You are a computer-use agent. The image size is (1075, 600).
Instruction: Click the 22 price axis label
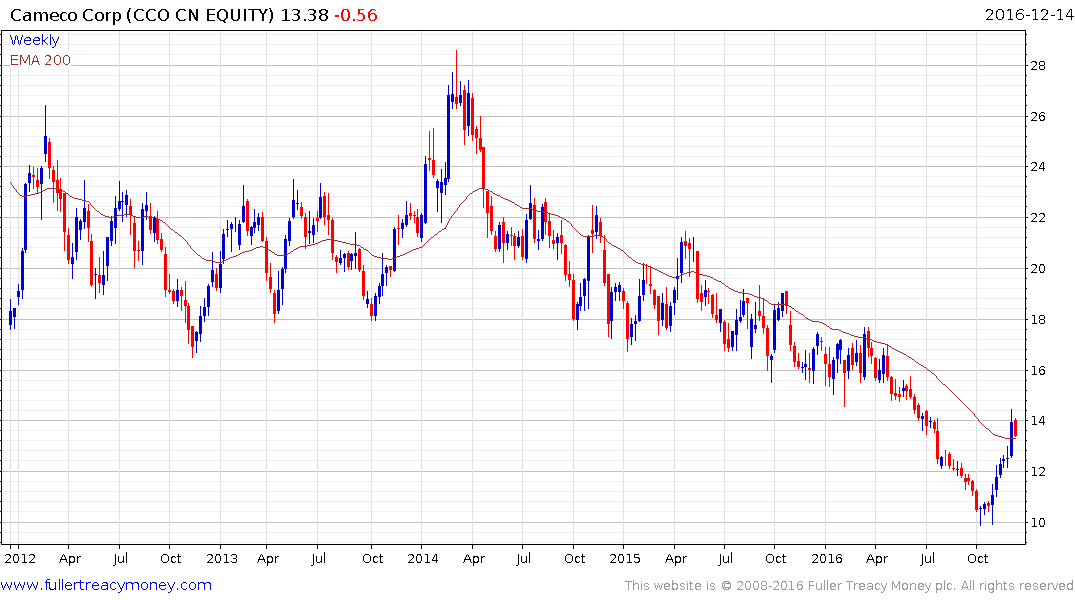[x=1038, y=218]
